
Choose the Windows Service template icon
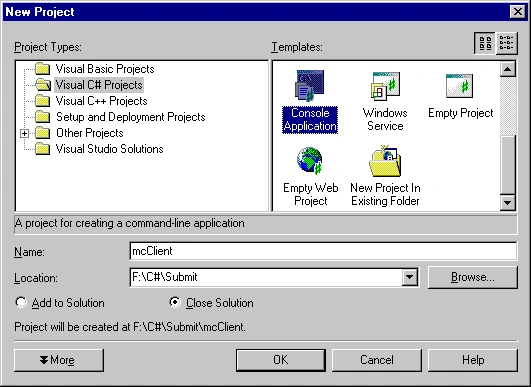(x=385, y=86)
